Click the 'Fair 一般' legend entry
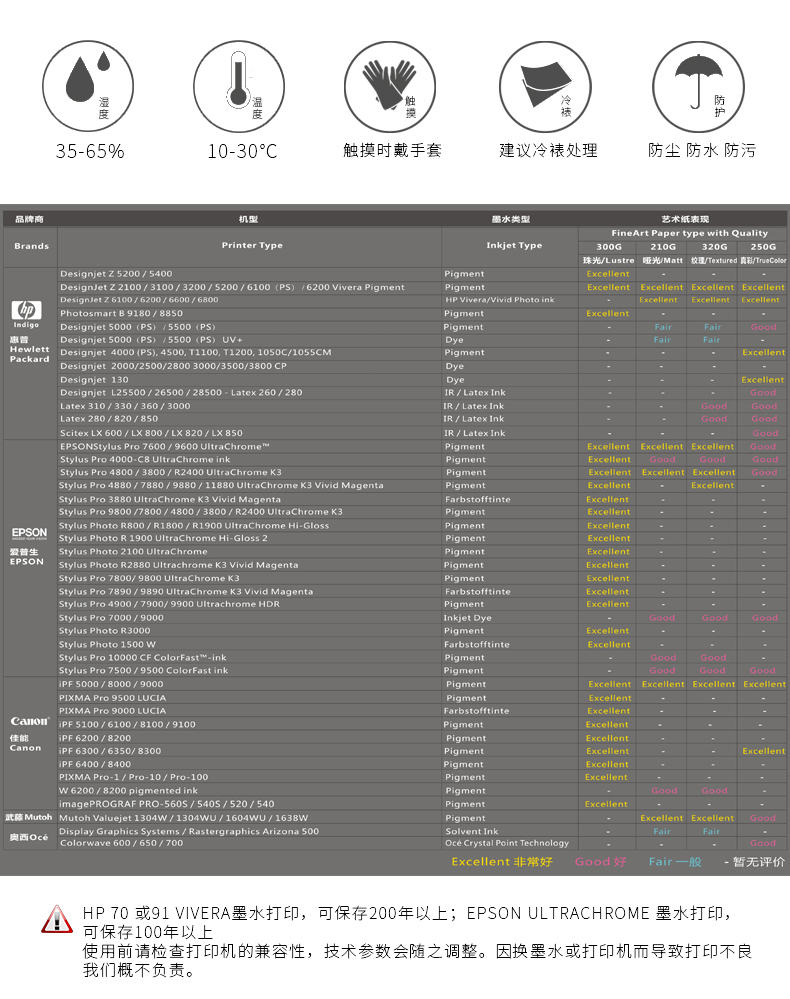Viewport: 790px width, 999px height. (675, 862)
